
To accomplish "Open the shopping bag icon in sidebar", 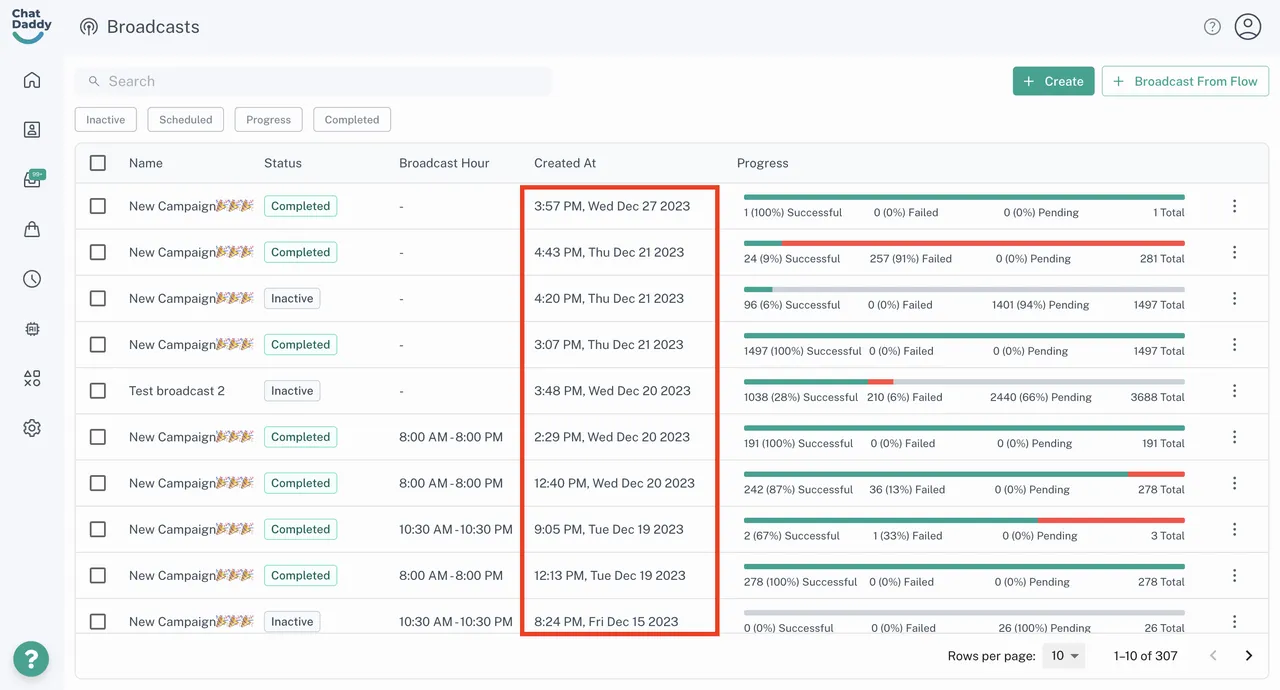I will click(32, 229).
